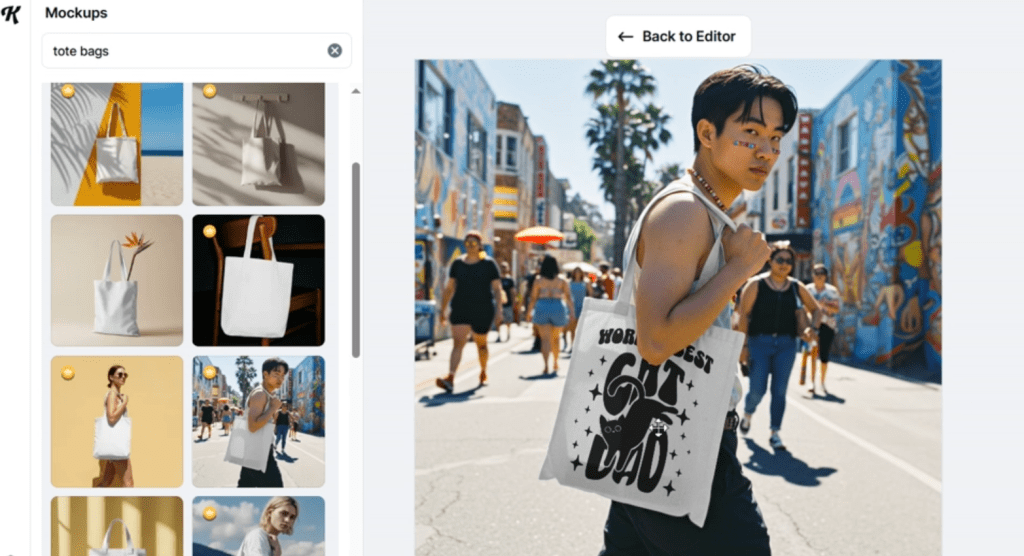Click the large Cat Dad tote preview image
The height and width of the screenshot is (556, 1024).
pyautogui.click(x=678, y=300)
